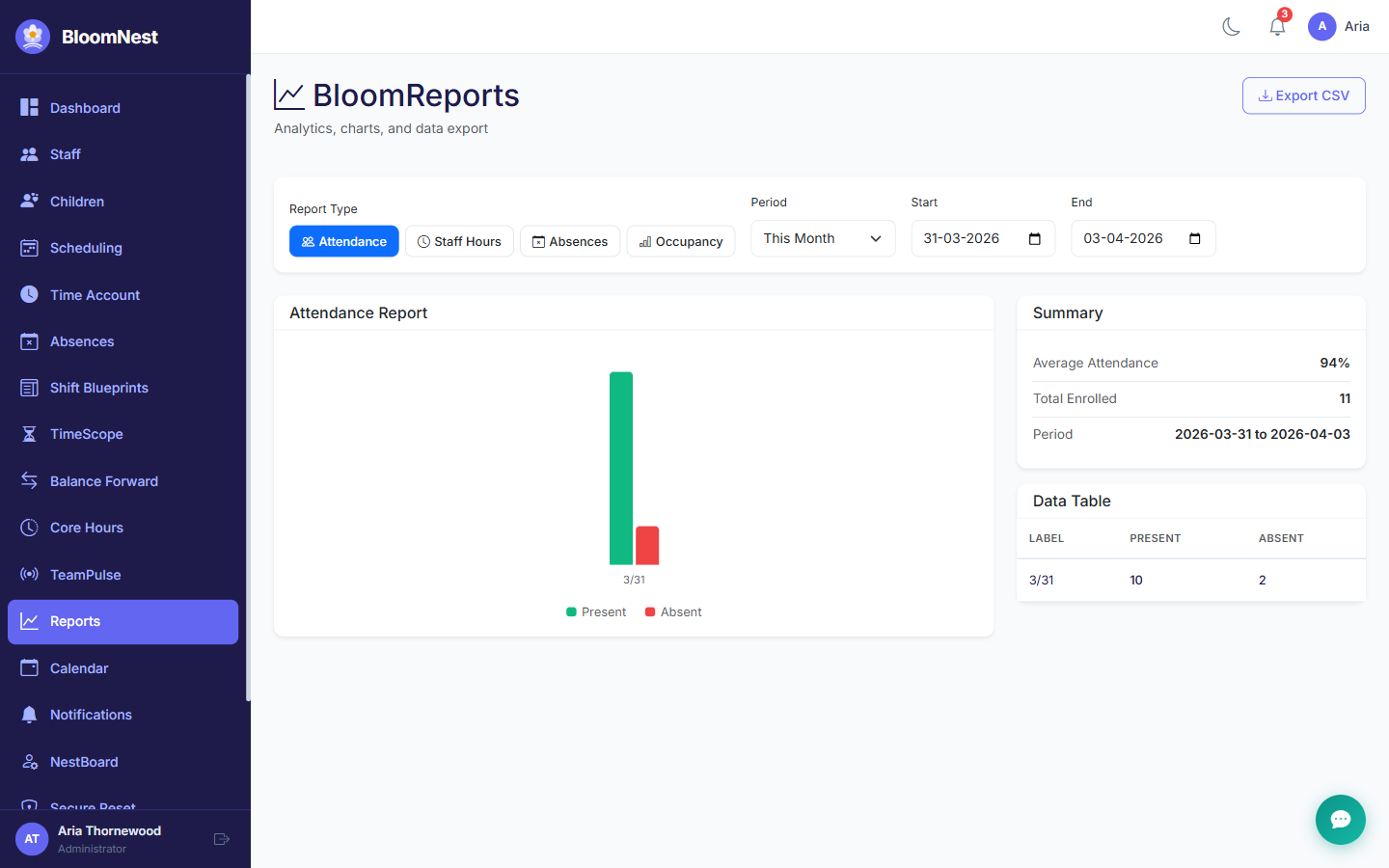Screen dimensions: 1389x868
Task: Click the Export CSV button
Action: (1303, 95)
